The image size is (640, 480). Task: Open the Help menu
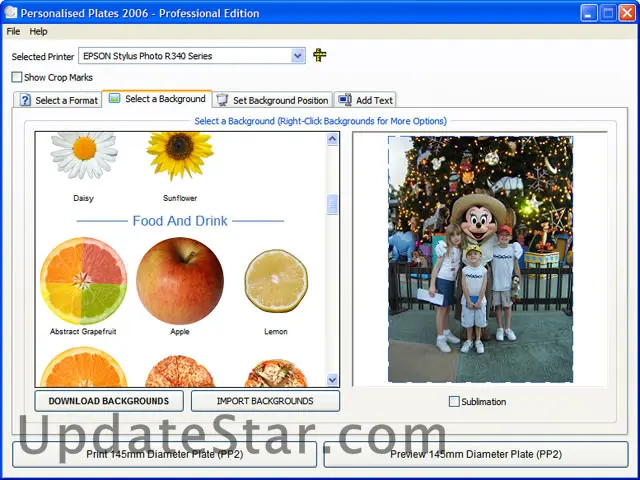pyautogui.click(x=38, y=31)
